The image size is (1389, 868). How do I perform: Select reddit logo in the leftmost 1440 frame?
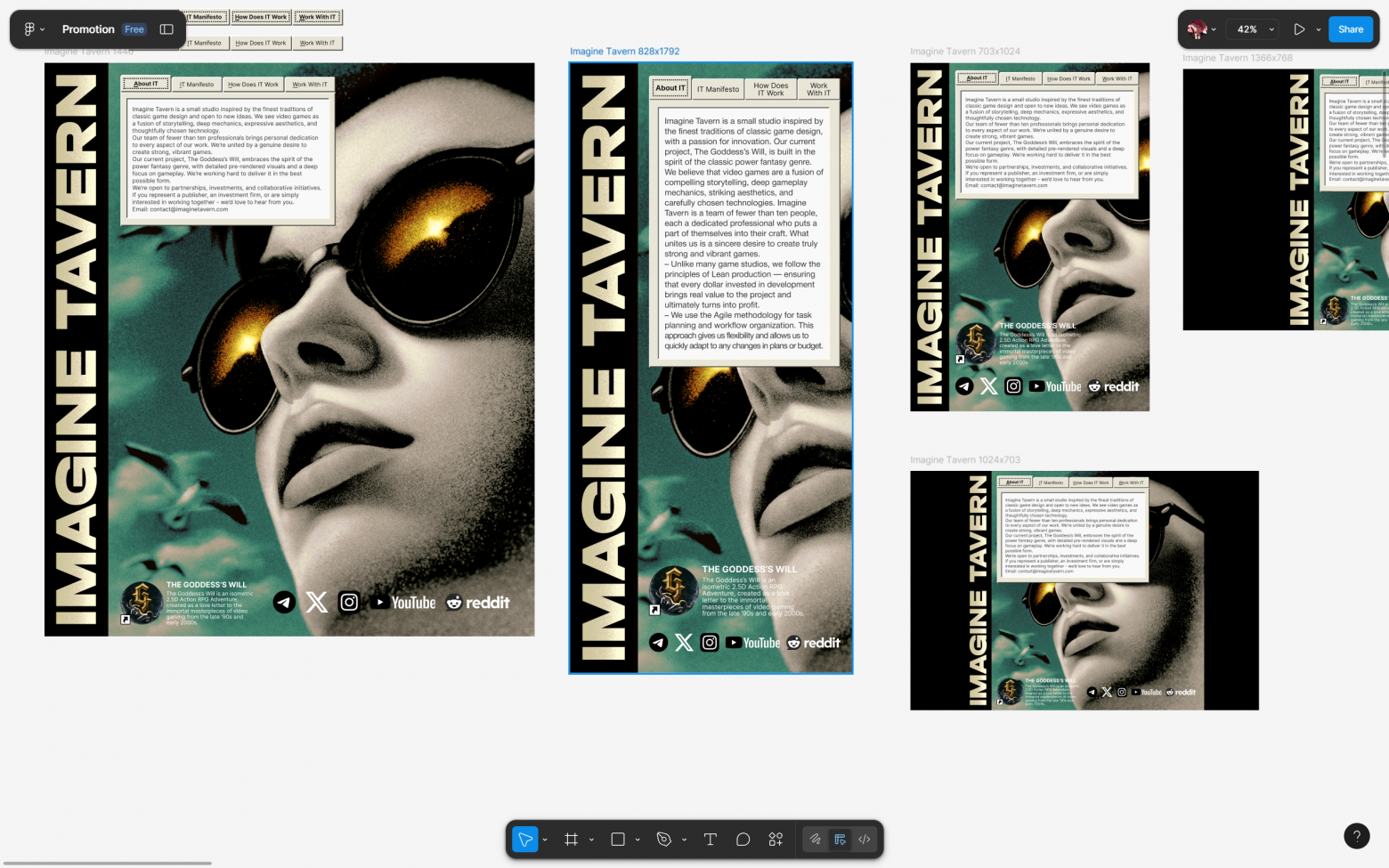(478, 603)
